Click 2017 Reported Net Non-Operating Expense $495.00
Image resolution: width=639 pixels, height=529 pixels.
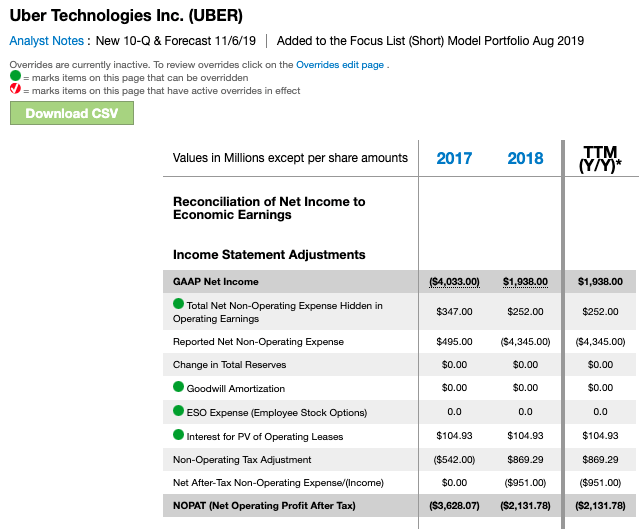[454, 342]
